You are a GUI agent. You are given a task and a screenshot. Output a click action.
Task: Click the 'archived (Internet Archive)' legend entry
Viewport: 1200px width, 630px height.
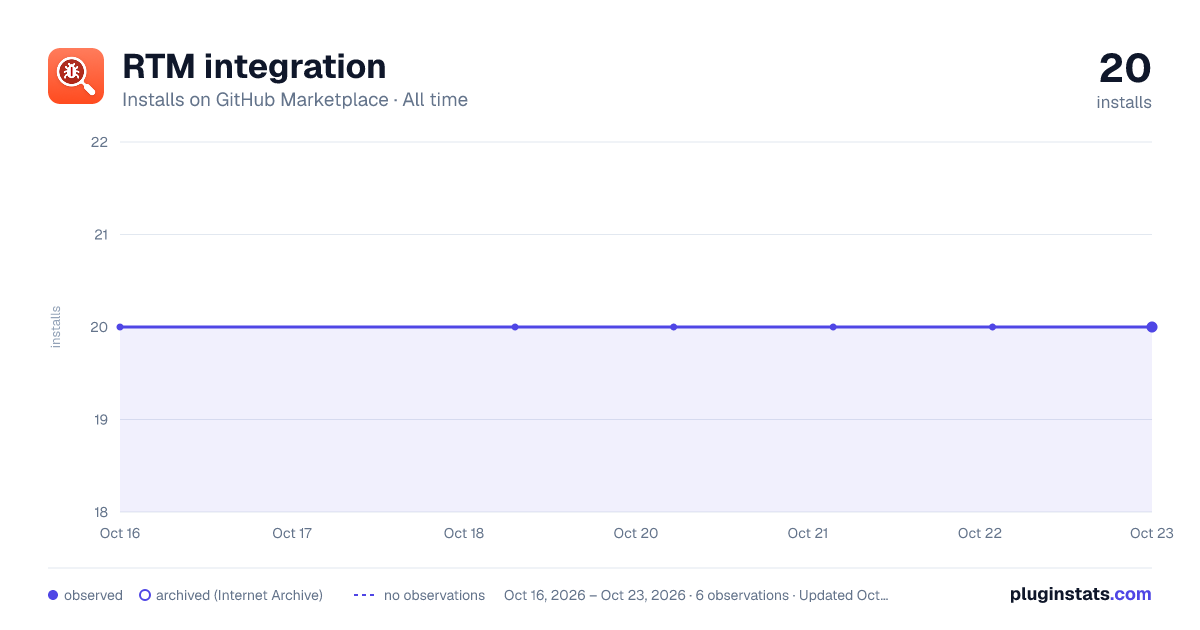point(231,595)
